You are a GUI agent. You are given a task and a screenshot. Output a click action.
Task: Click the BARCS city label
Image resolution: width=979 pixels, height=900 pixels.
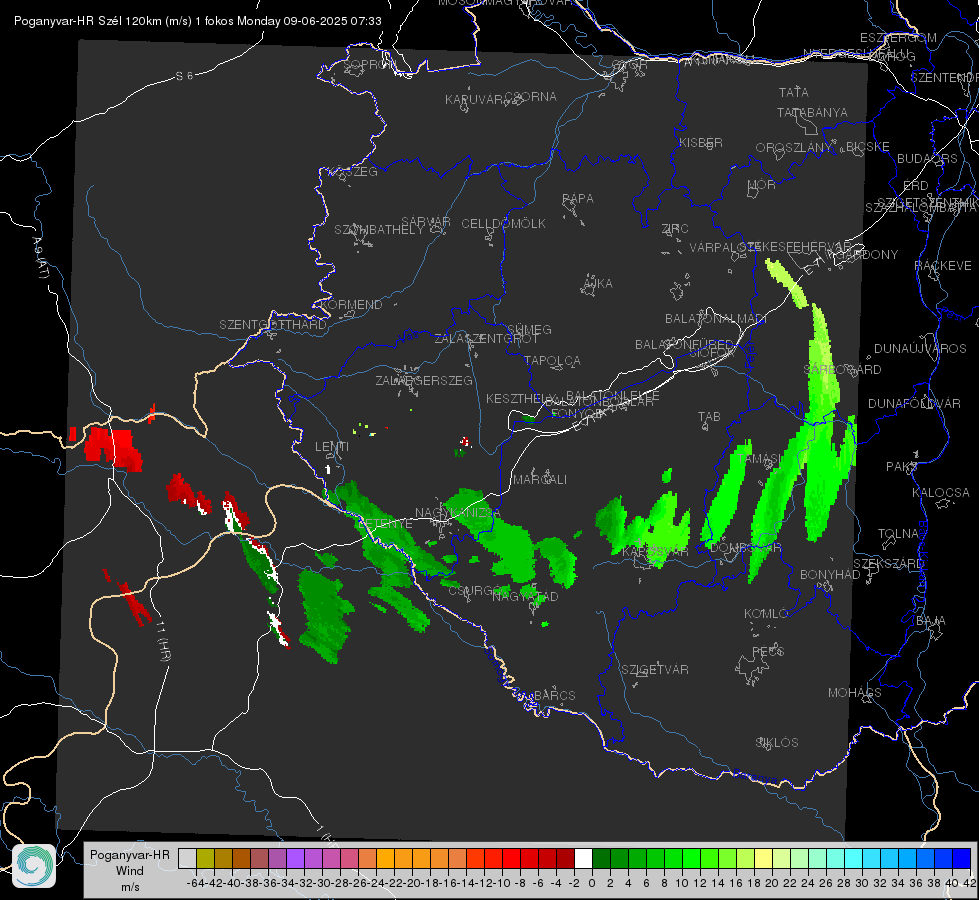(554, 695)
